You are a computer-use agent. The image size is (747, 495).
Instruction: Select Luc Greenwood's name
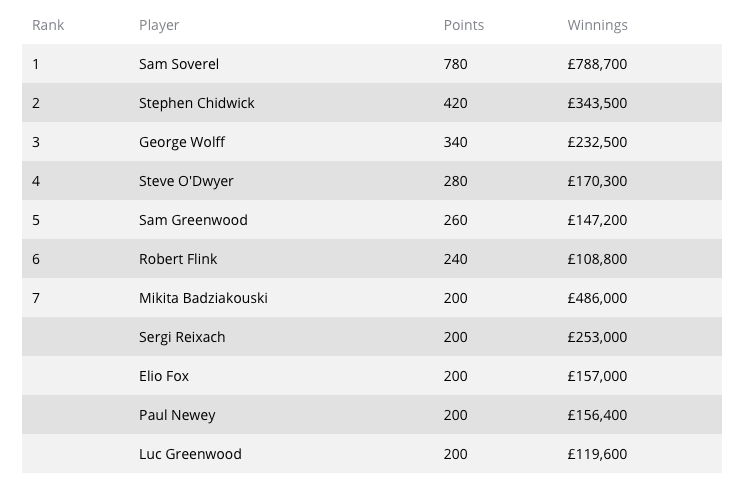190,454
